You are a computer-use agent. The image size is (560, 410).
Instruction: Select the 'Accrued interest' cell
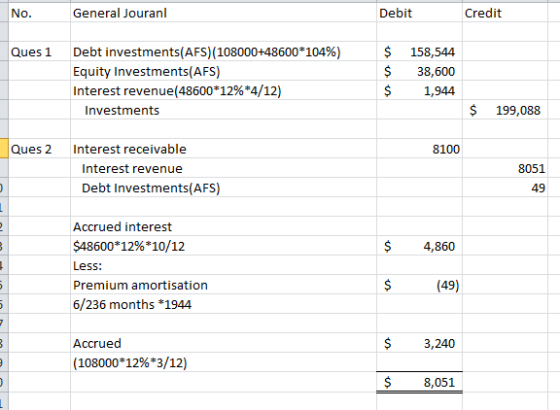223,227
